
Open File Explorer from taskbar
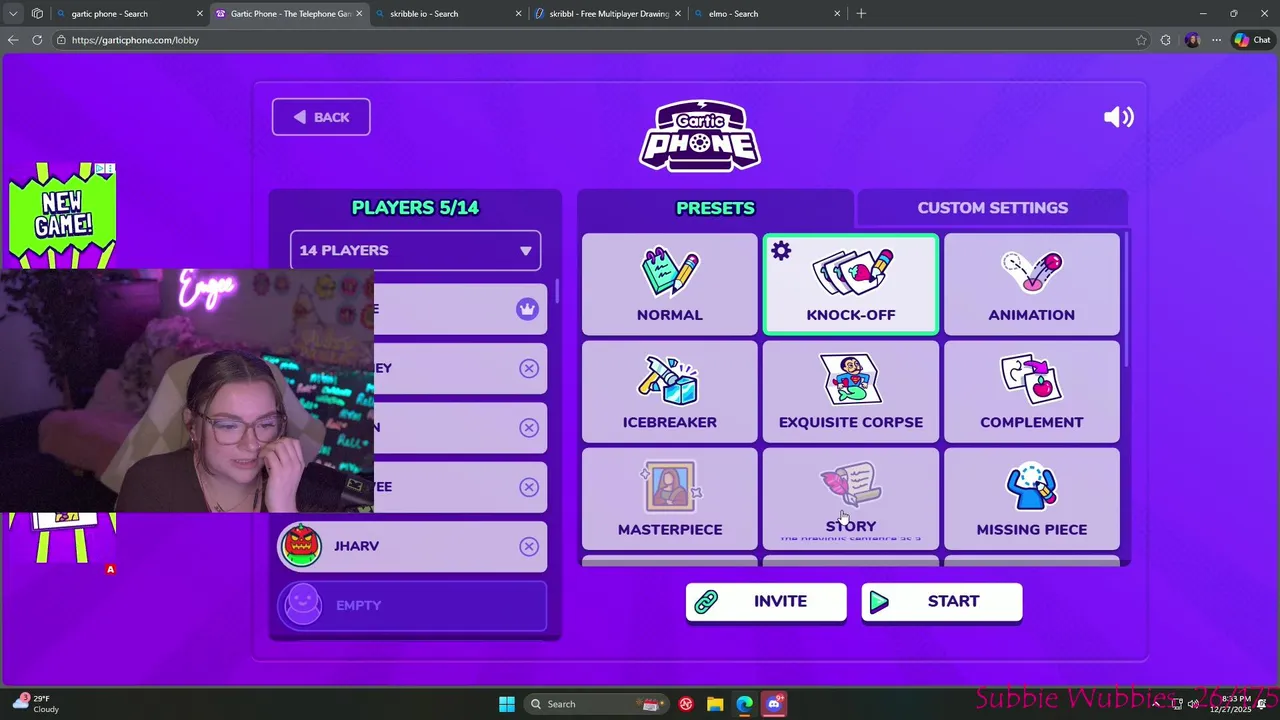[715, 704]
